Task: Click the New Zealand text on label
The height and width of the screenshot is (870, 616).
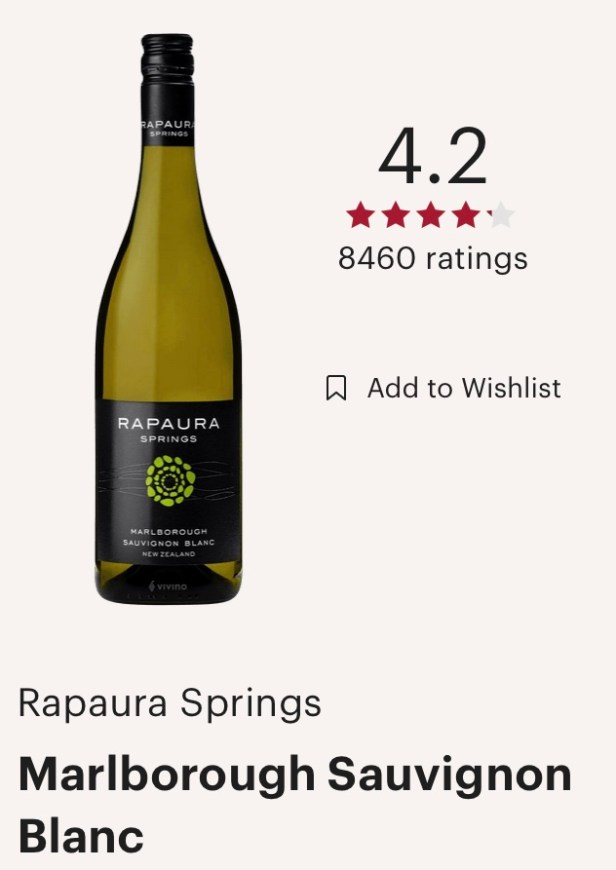Action: click(x=169, y=554)
